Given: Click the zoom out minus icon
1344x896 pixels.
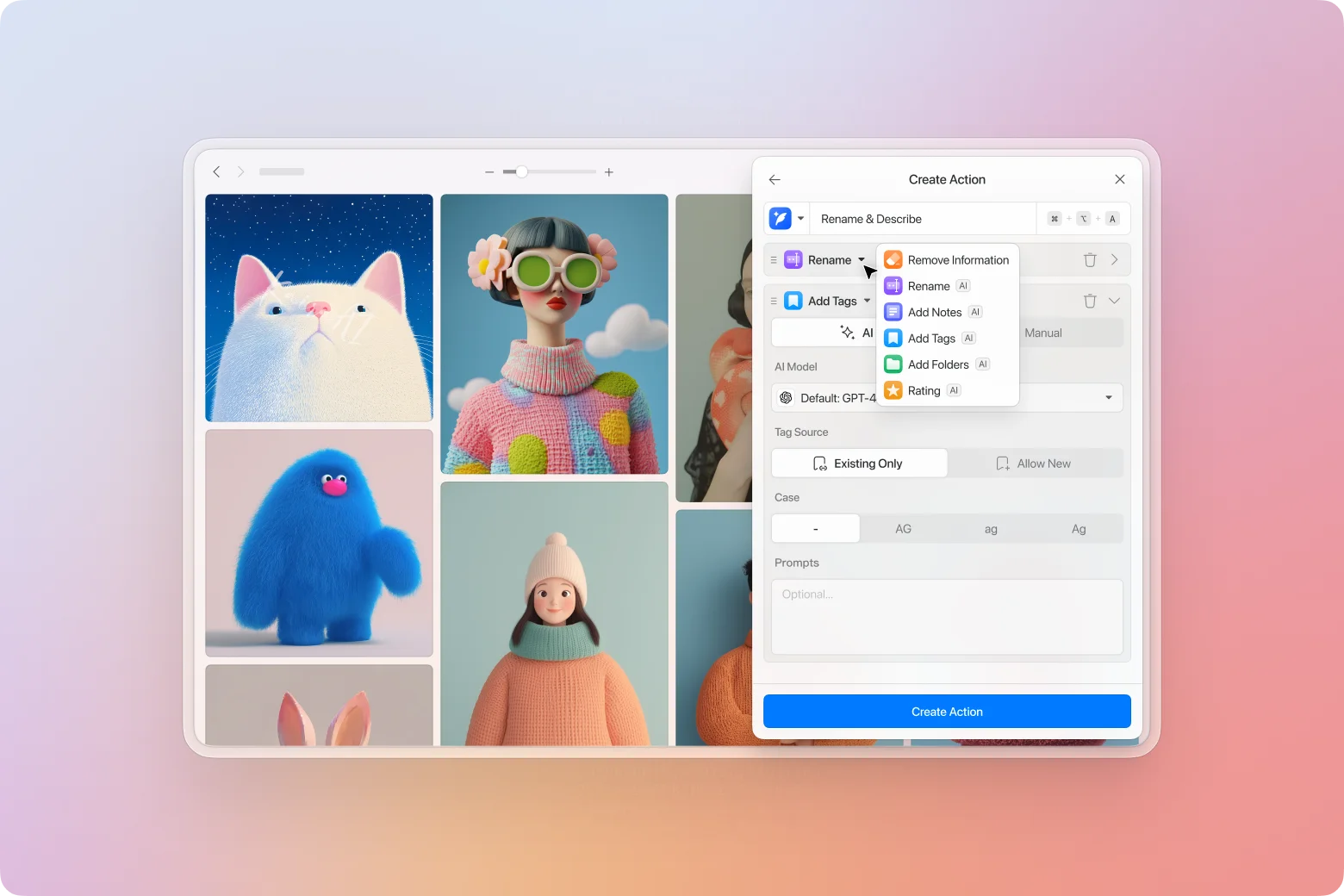Looking at the screenshot, I should click(x=489, y=172).
